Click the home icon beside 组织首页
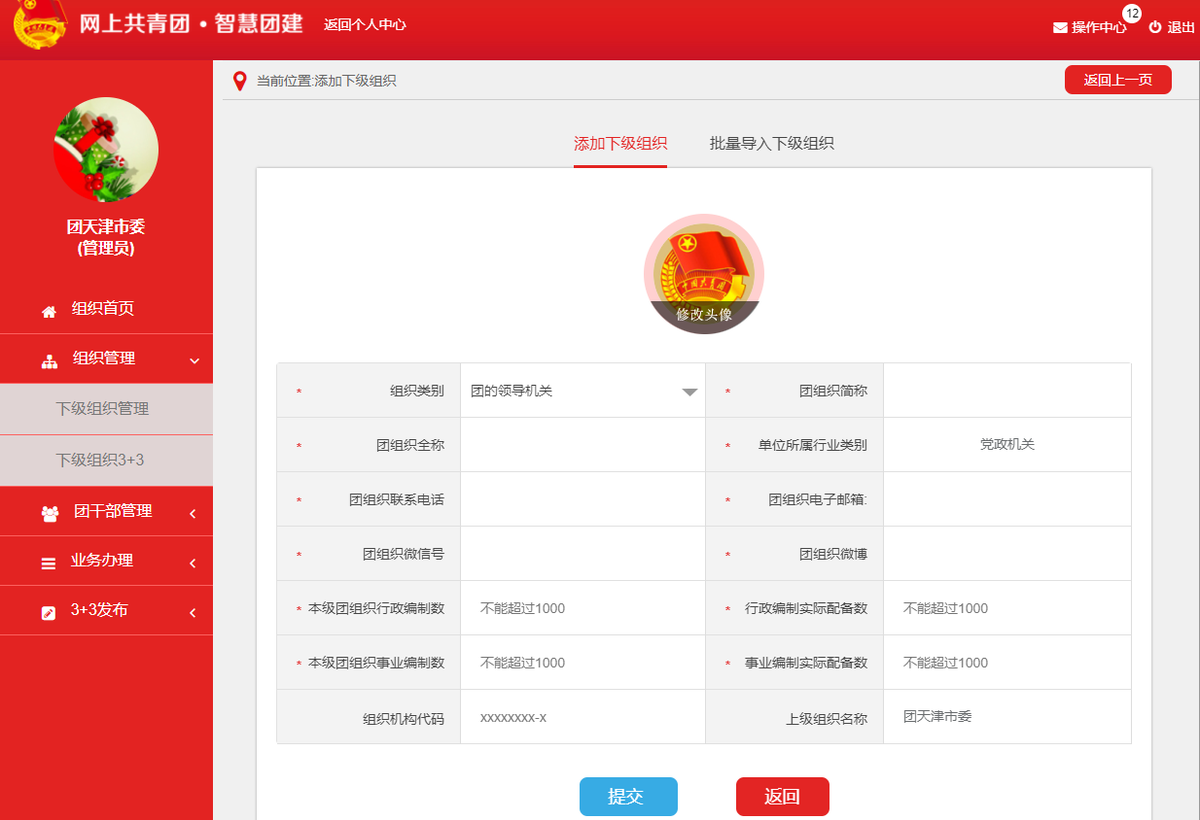Screen dimensions: 1200x820 49,312
